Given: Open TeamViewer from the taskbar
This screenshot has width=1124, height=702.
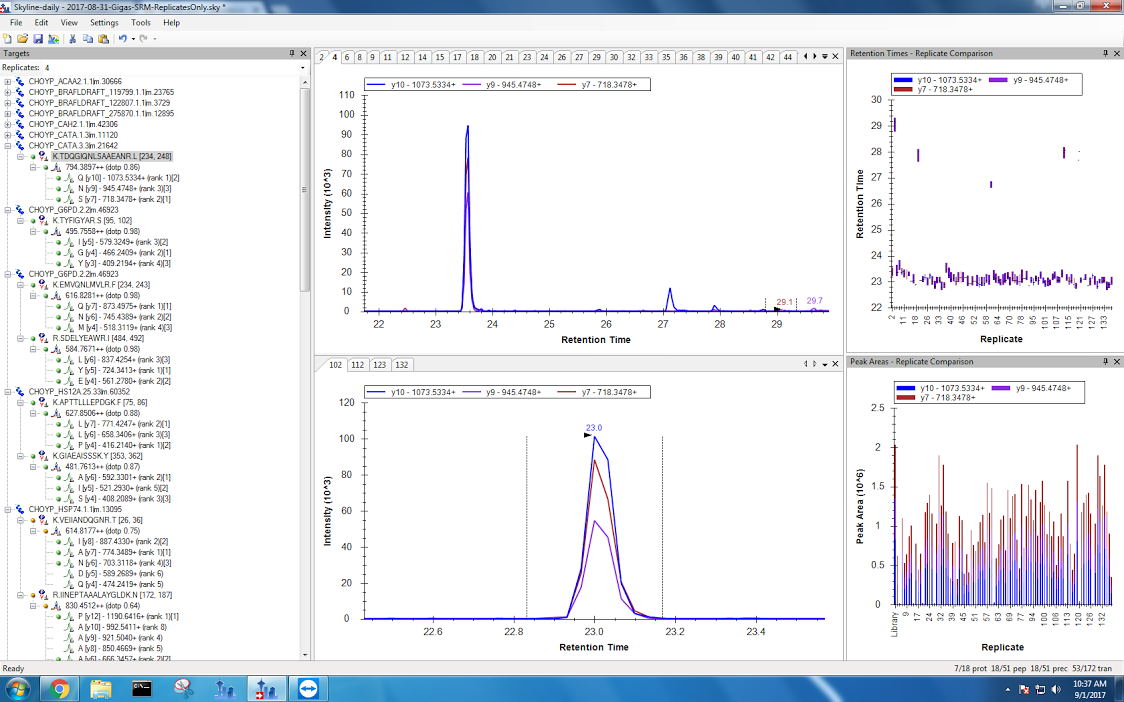Looking at the screenshot, I should 302,688.
